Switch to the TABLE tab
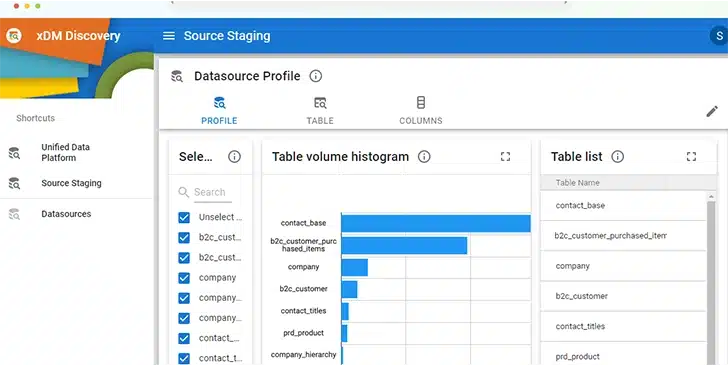 (x=320, y=111)
